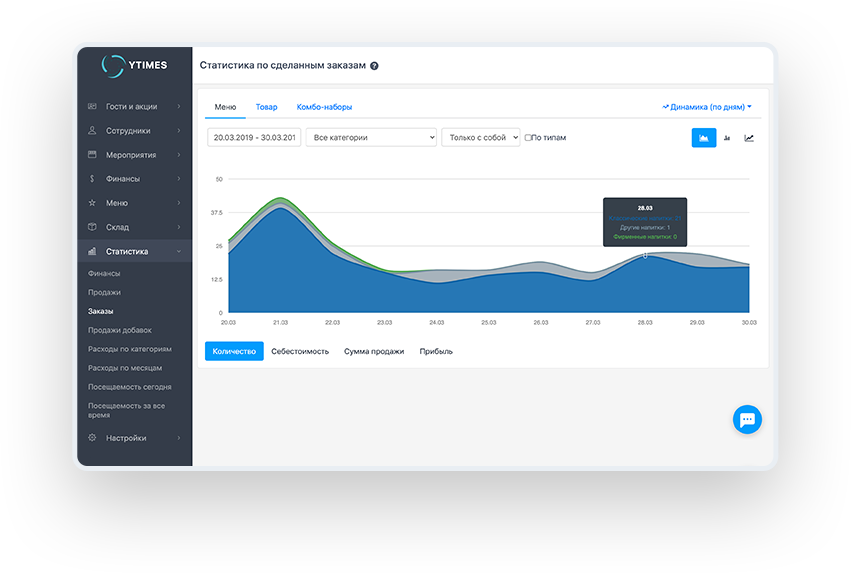Open the chat support bubble
Viewport: 851px width, 573px height.
(x=747, y=419)
